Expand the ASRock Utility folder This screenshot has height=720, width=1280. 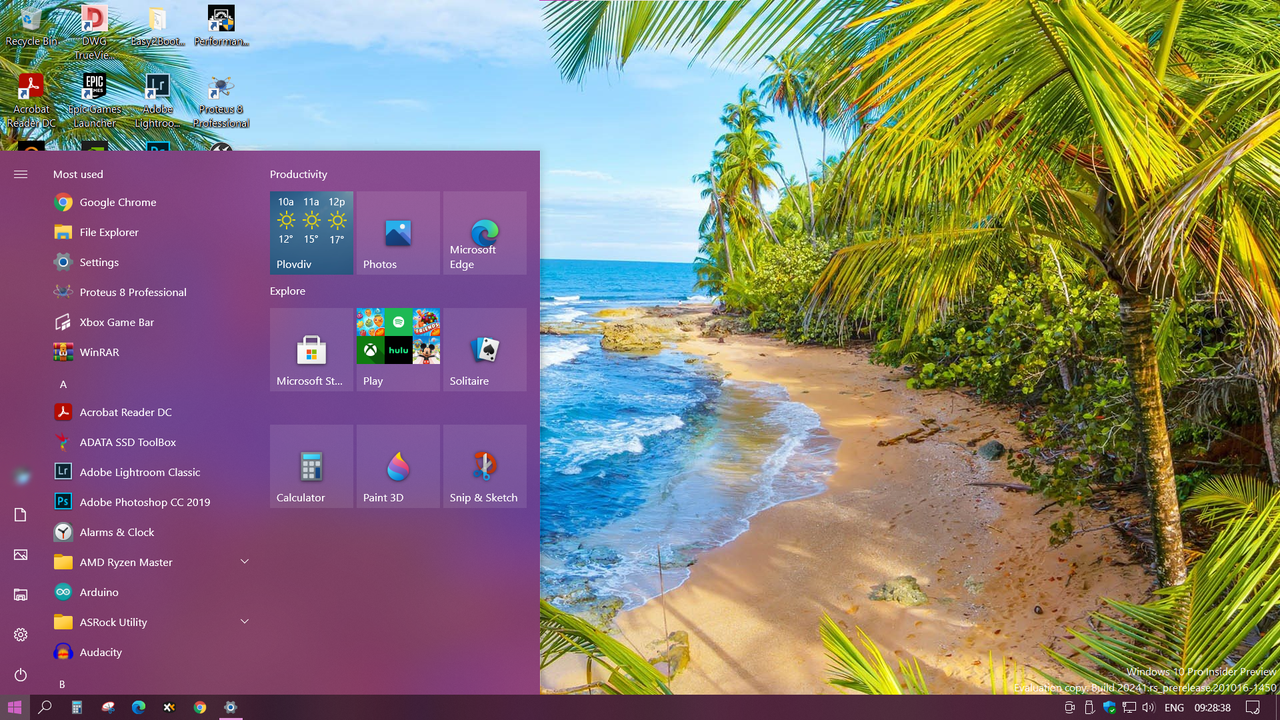[150, 622]
